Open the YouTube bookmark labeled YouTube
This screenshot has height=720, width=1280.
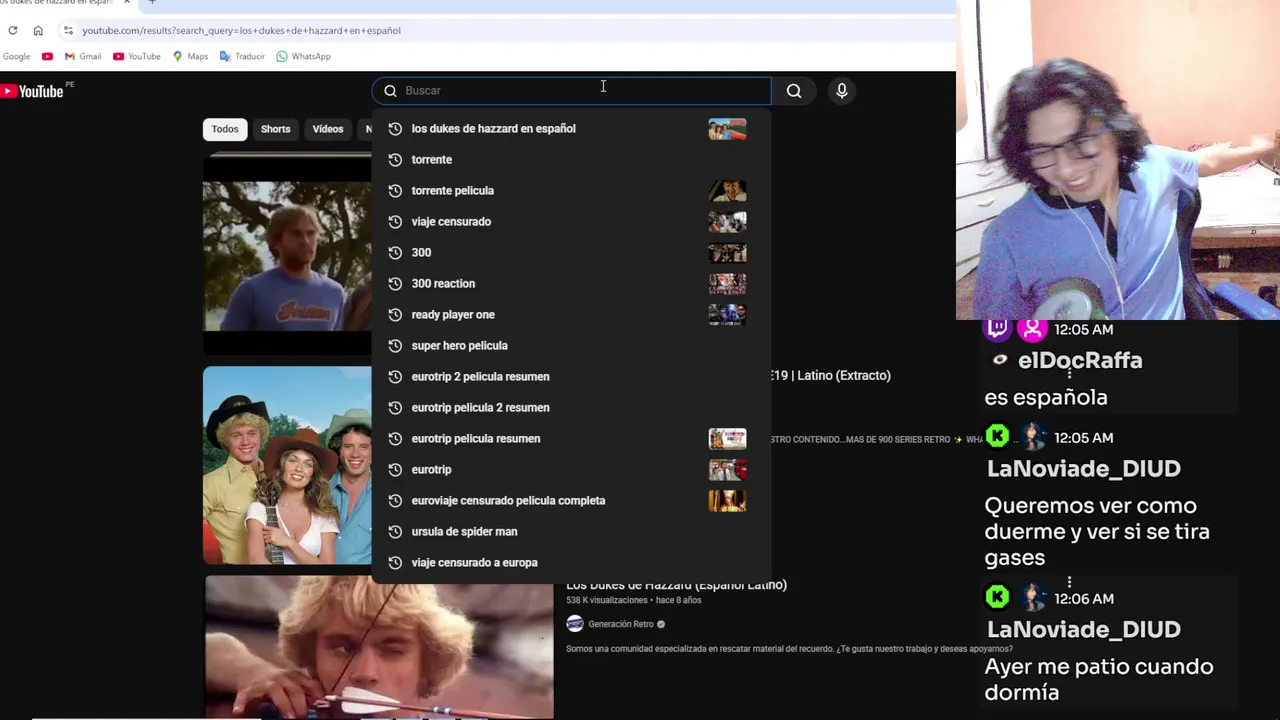(x=137, y=56)
